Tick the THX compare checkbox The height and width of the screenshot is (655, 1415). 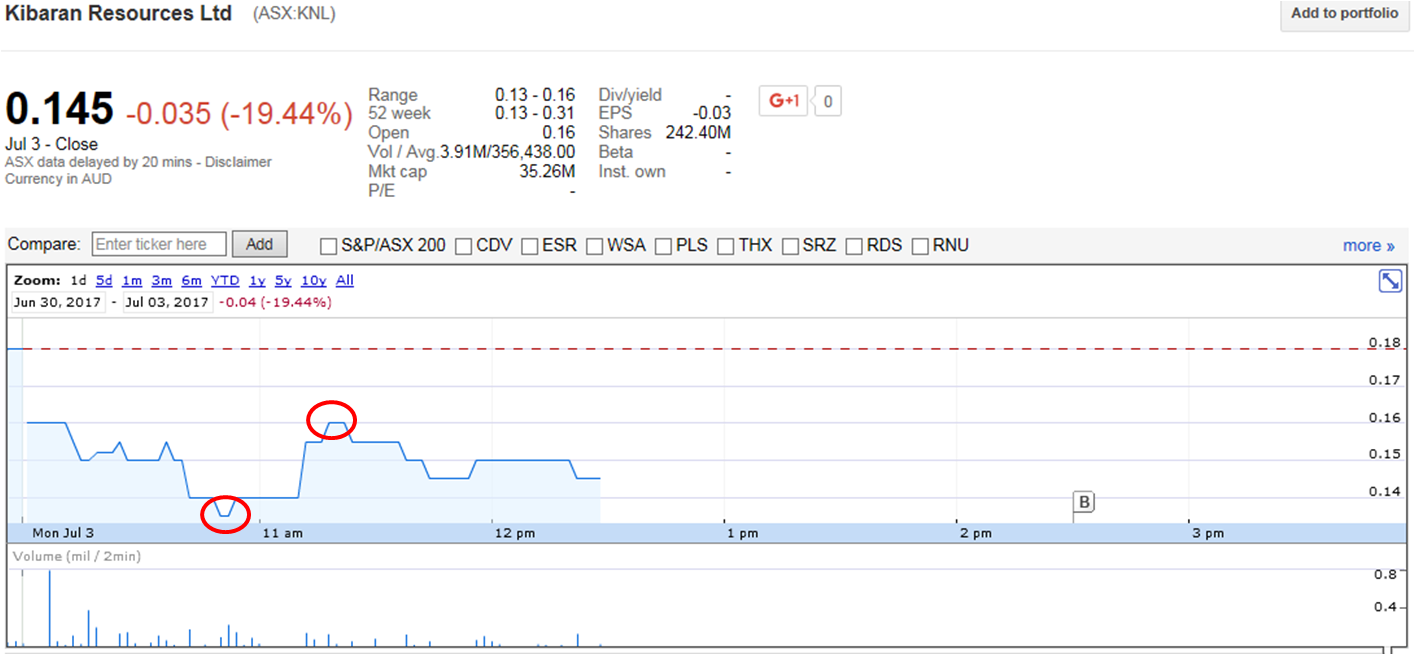[726, 246]
